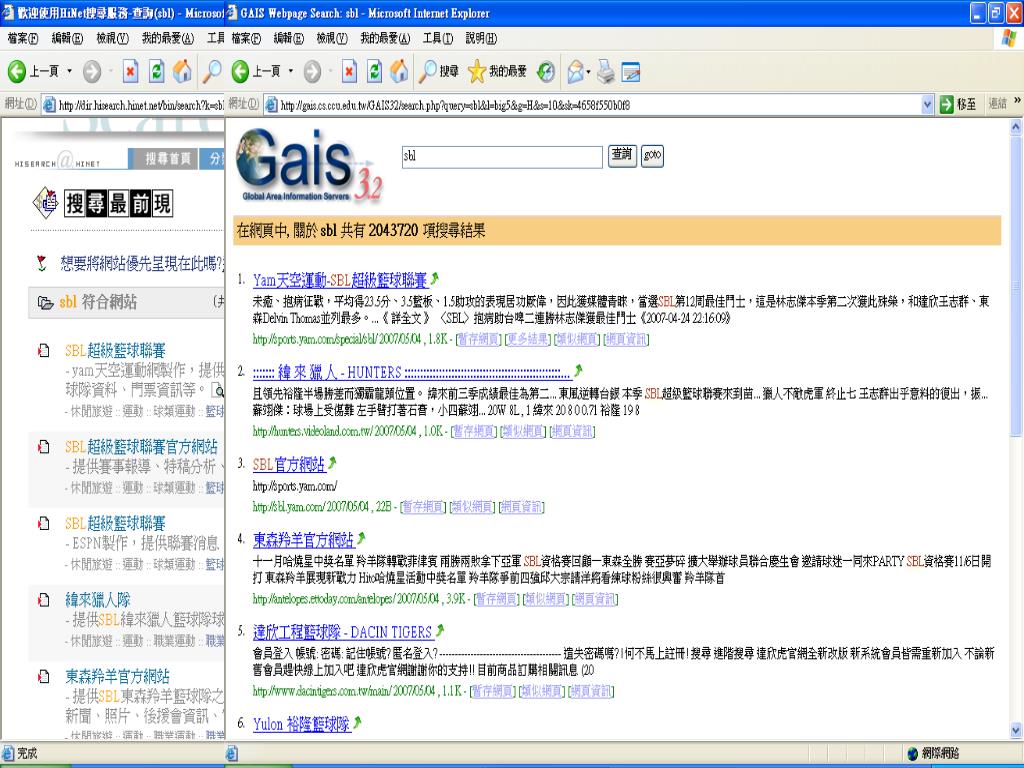Click 更多結果 link under first result
Image resolution: width=1024 pixels, height=768 pixels.
528,339
